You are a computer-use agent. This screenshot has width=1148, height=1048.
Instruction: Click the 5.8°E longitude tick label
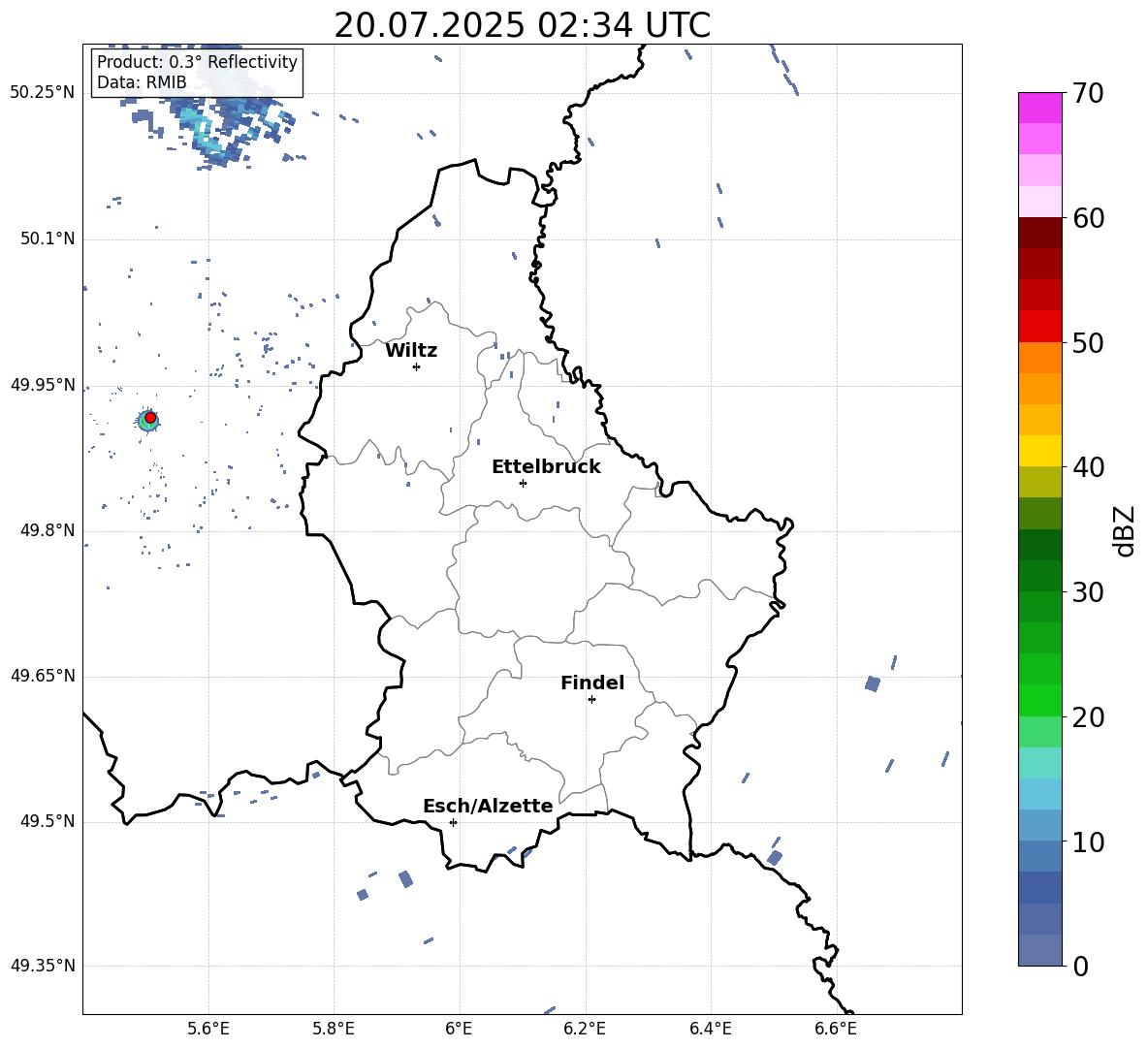(334, 1029)
